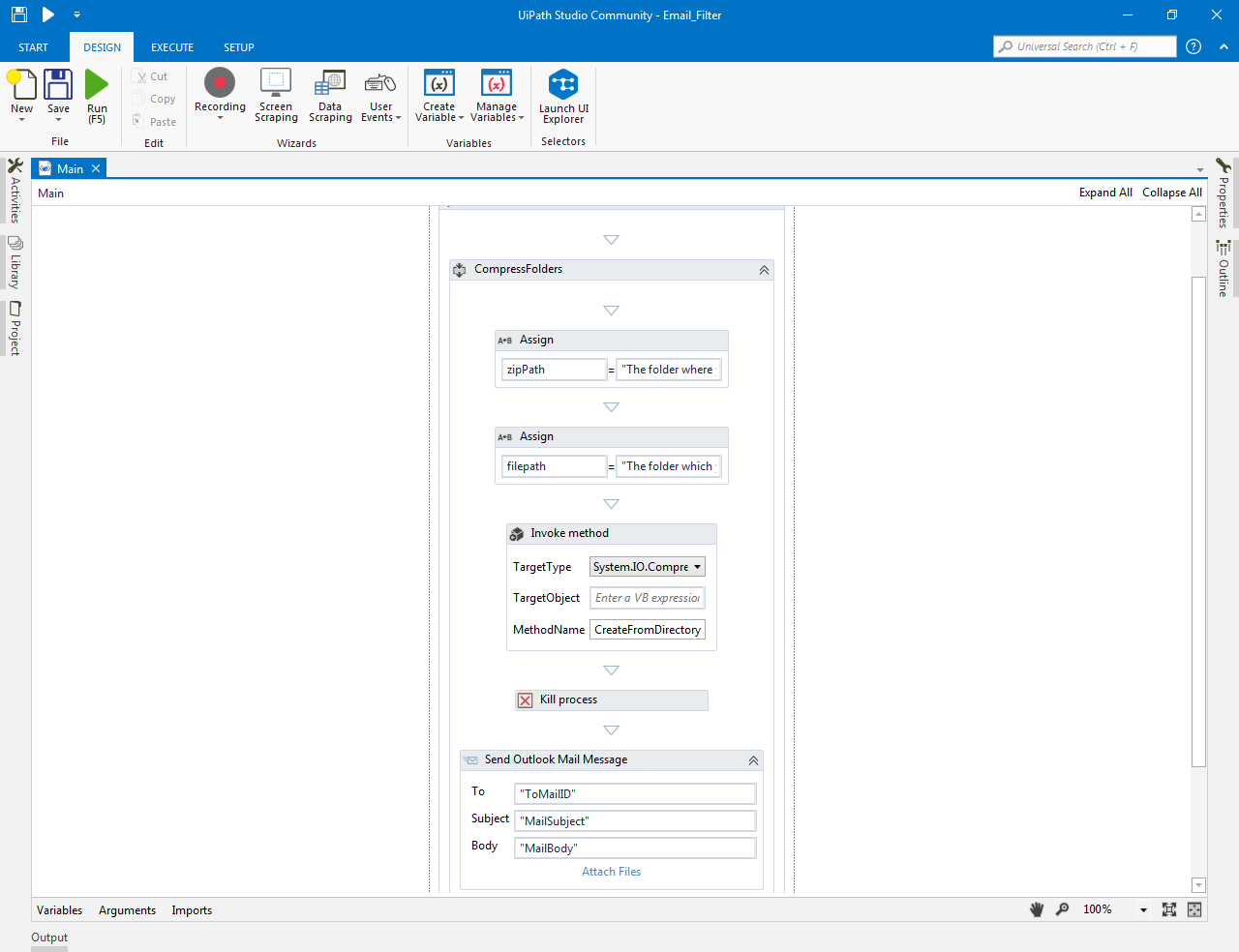Select the Kill process activity
The width and height of the screenshot is (1239, 952).
[612, 700]
